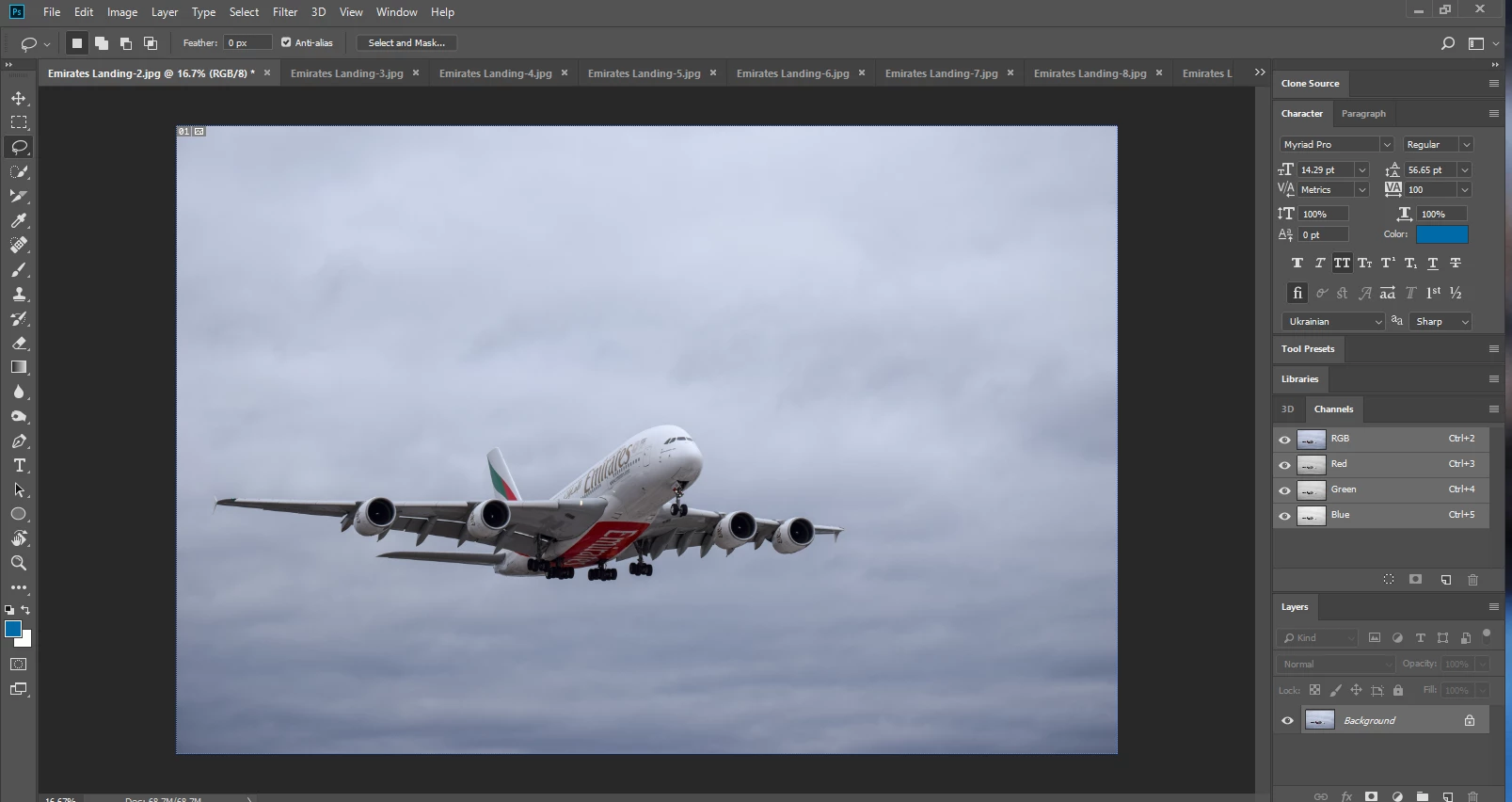The height and width of the screenshot is (802, 1512).
Task: Select the Ellipse shape tool
Action: 19,514
